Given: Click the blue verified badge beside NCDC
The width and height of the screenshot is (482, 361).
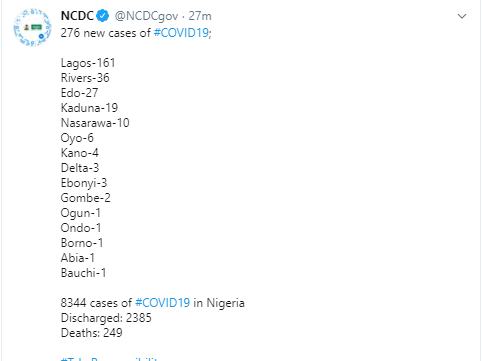Looking at the screenshot, I should point(103,16).
